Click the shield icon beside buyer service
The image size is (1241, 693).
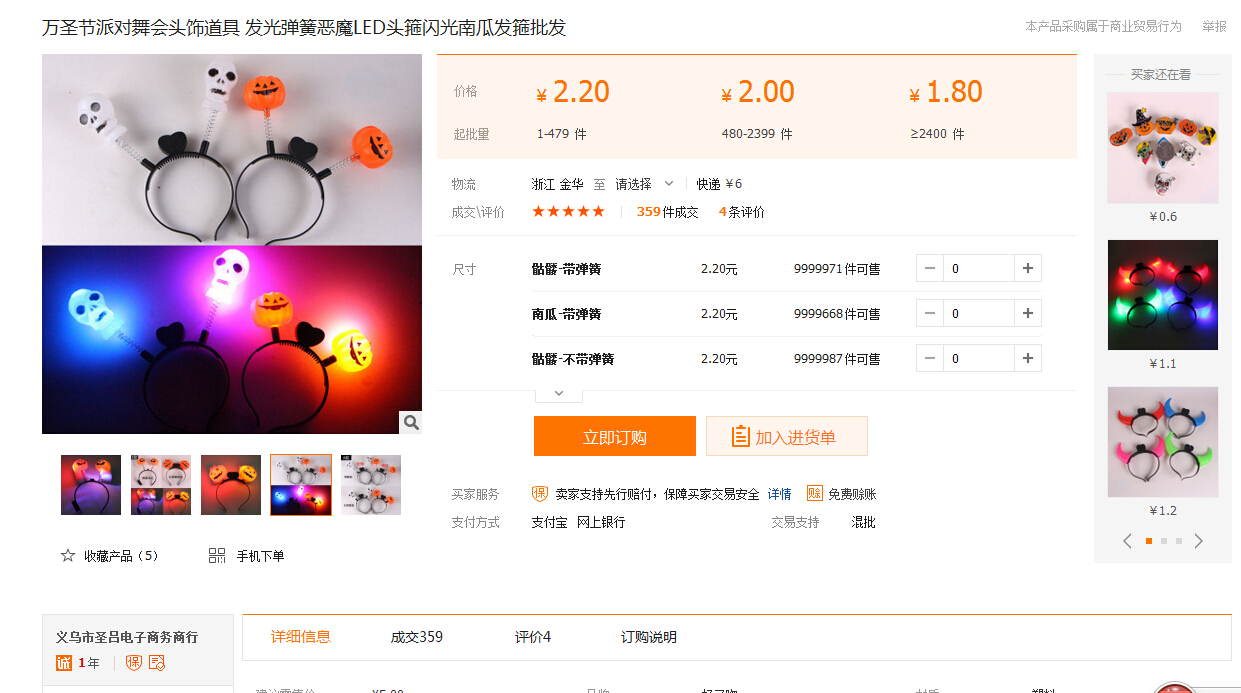539,494
